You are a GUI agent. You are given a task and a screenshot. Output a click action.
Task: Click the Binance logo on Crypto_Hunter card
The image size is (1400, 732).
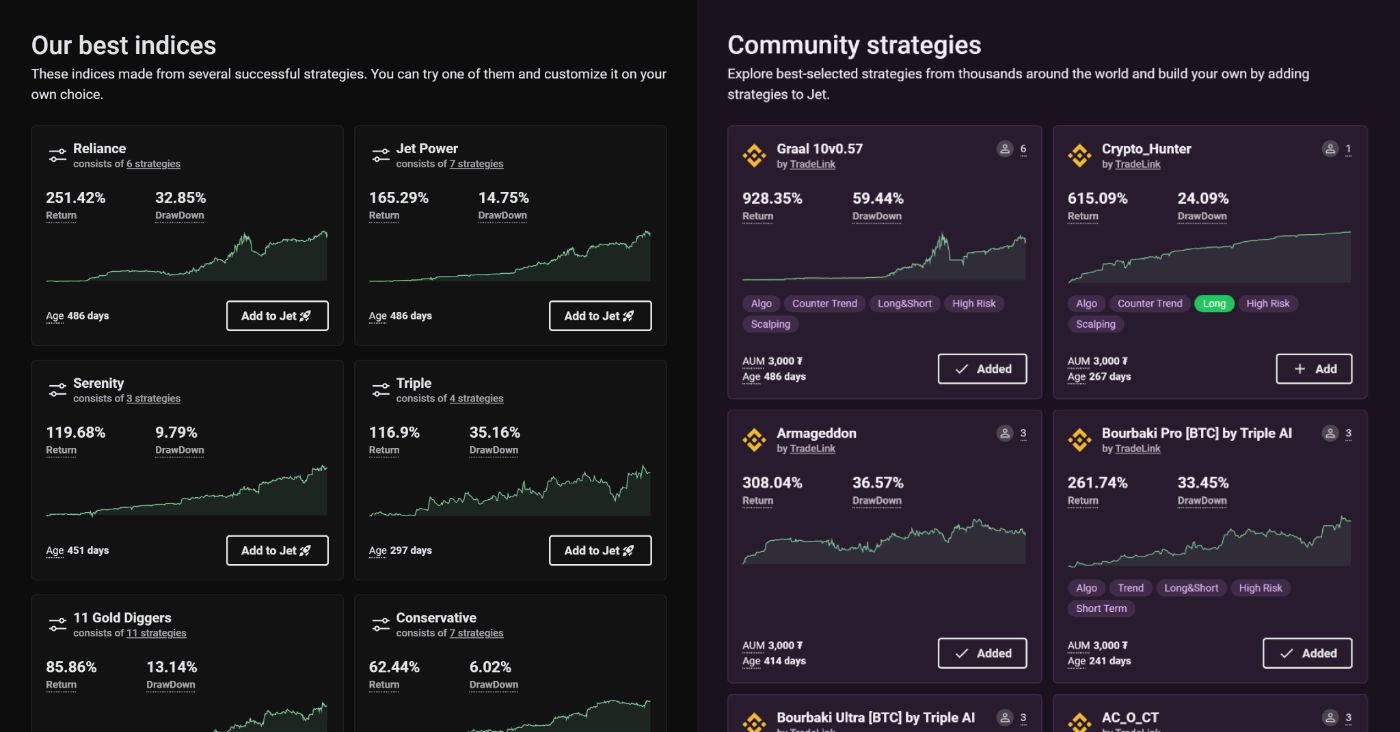(1079, 155)
